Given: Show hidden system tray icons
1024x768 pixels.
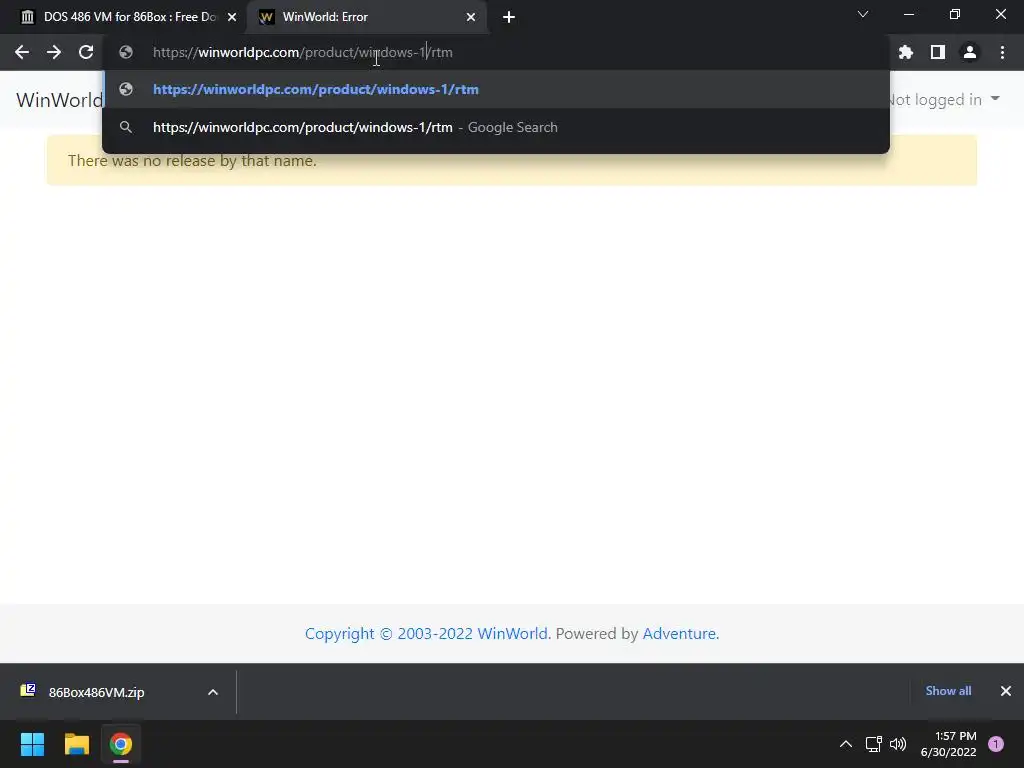Looking at the screenshot, I should [x=846, y=744].
